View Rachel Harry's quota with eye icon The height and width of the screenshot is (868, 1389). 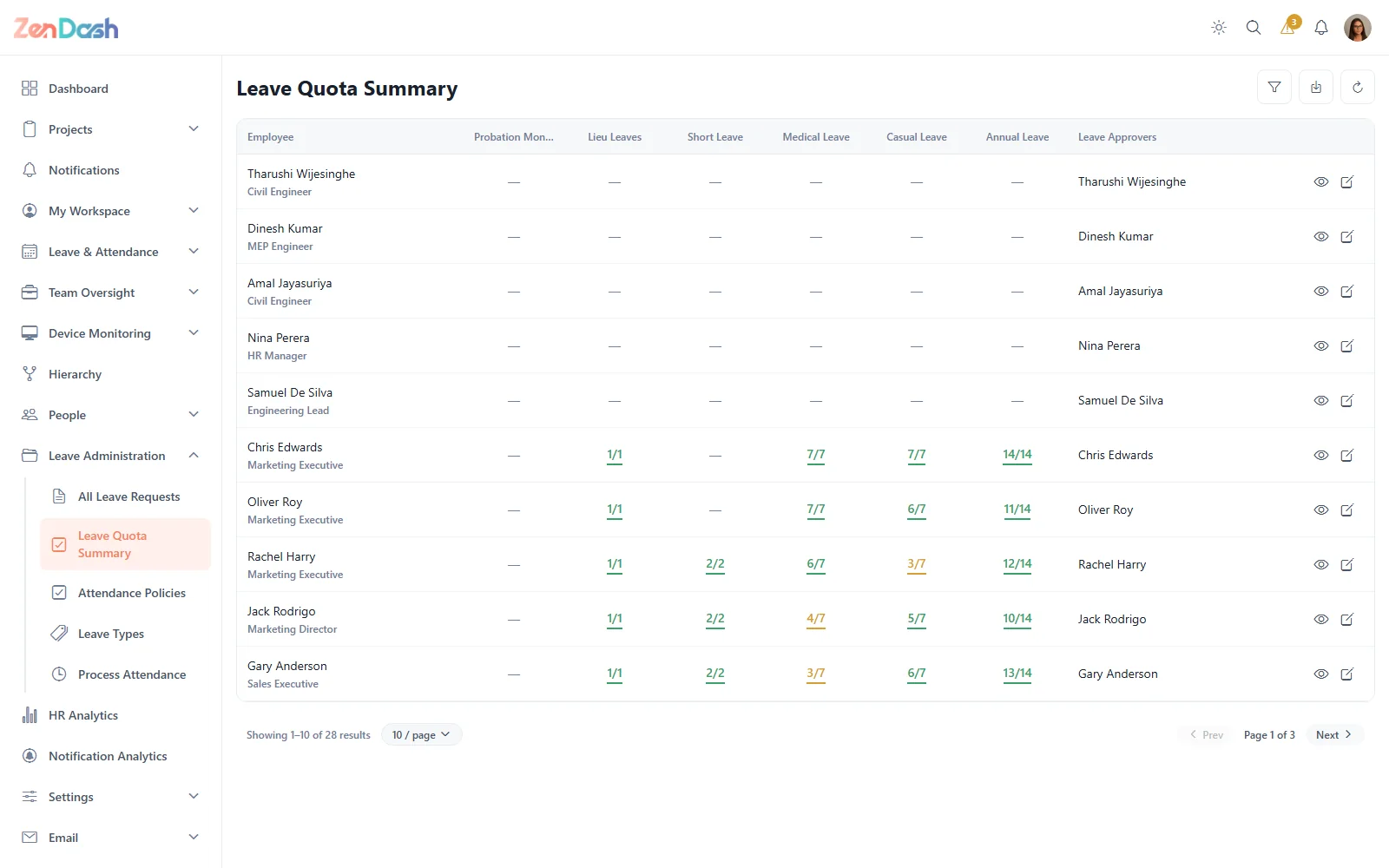[1321, 564]
